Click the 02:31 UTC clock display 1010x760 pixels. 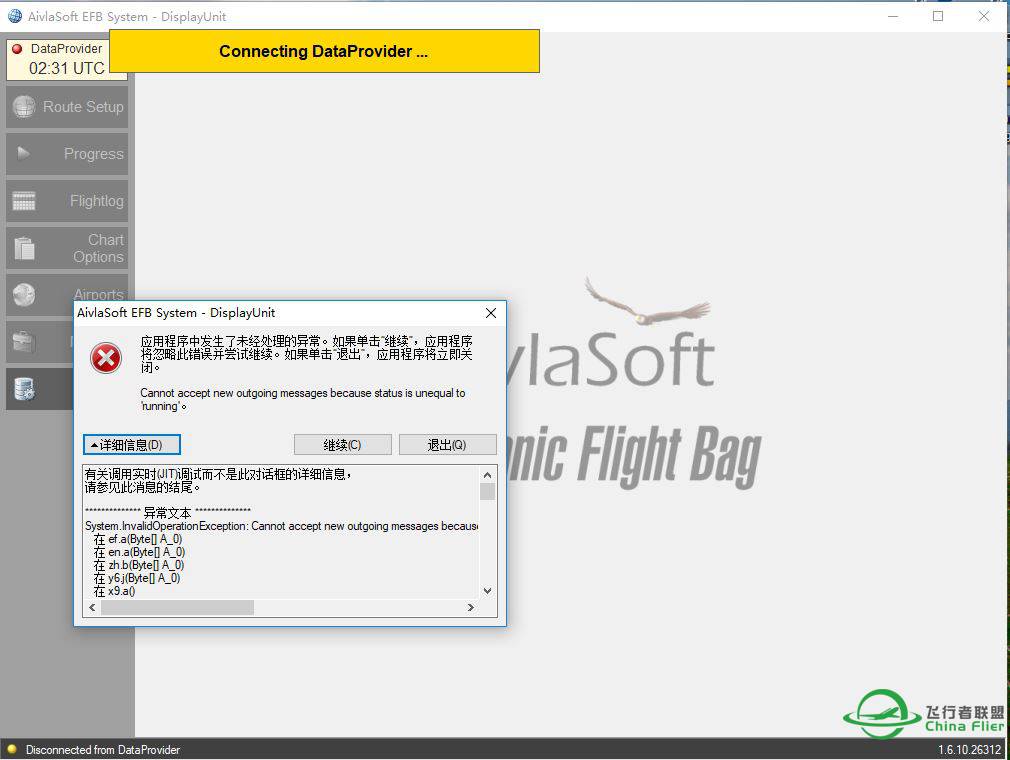pos(67,68)
